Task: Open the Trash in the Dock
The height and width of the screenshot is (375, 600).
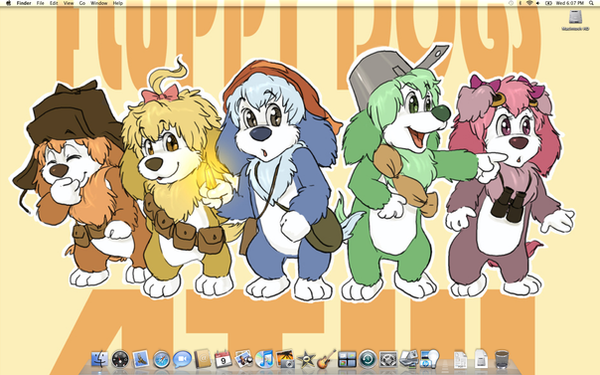Action: pos(501,359)
